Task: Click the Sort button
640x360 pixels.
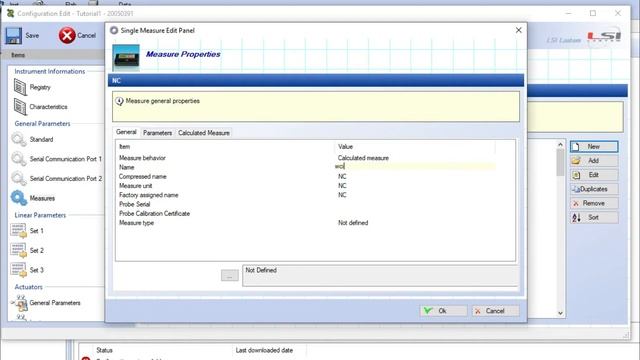Action: (x=594, y=218)
